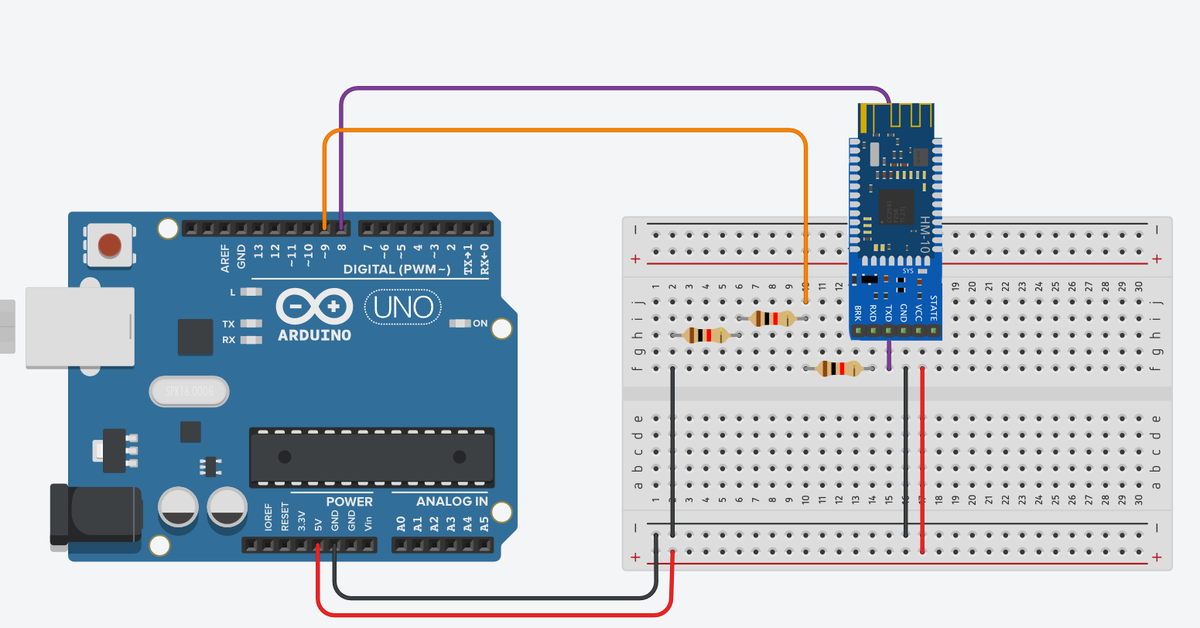Click the POWER label on Arduino

pyautogui.click(x=349, y=501)
